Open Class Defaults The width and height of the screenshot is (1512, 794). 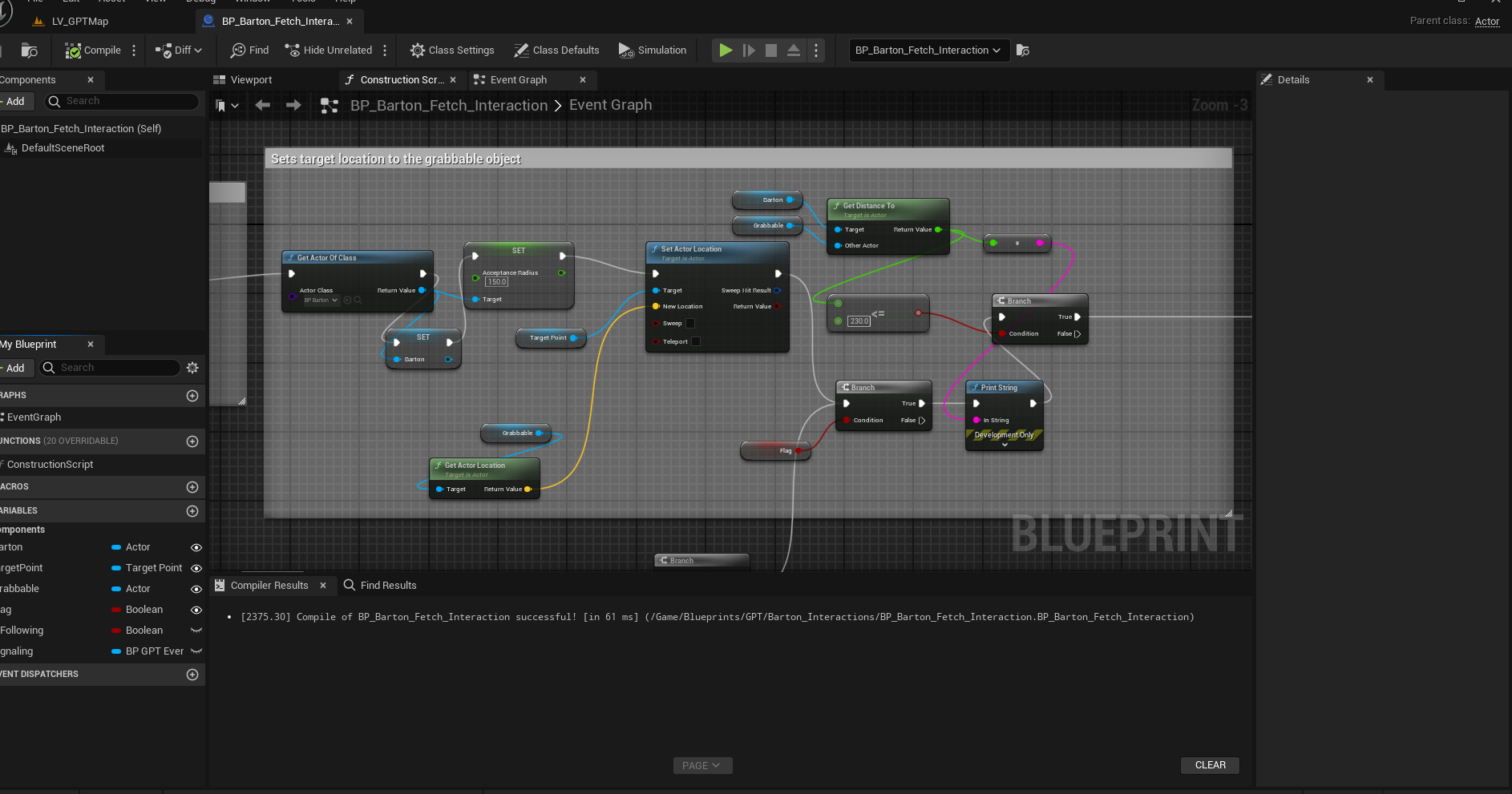[x=556, y=50]
